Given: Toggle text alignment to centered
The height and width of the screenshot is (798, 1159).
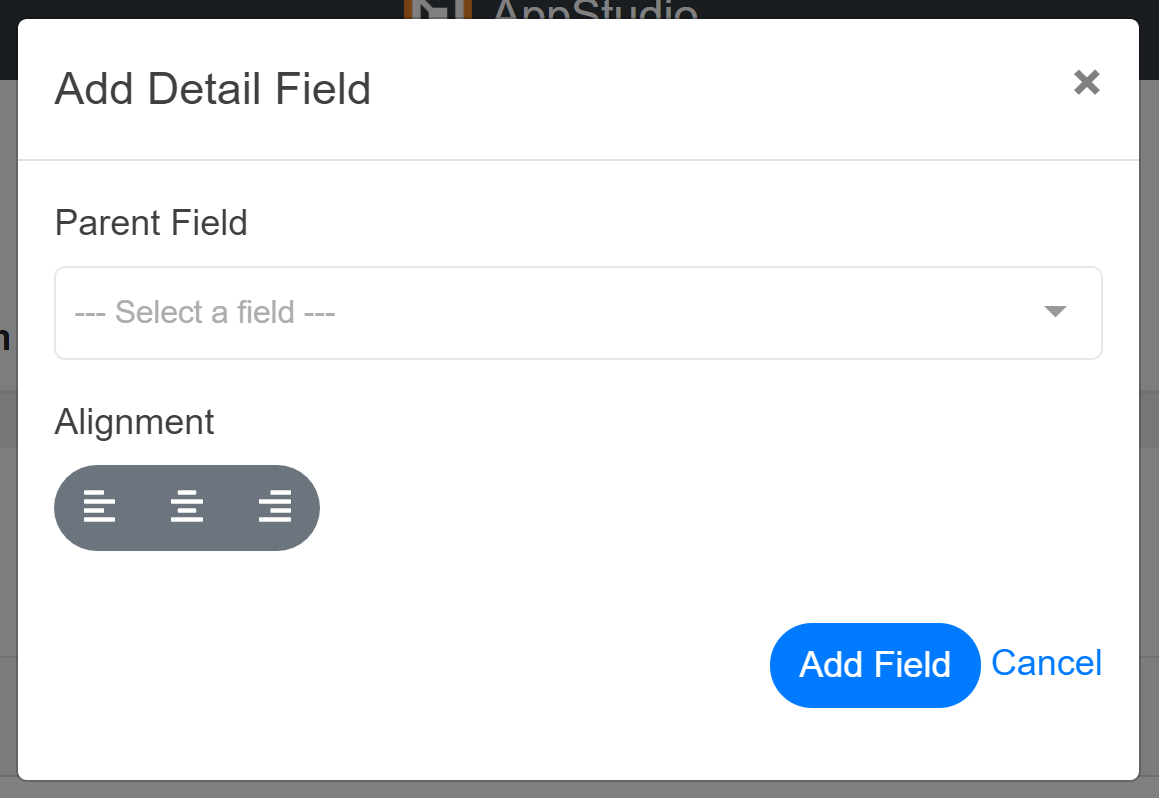Looking at the screenshot, I should [x=187, y=507].
